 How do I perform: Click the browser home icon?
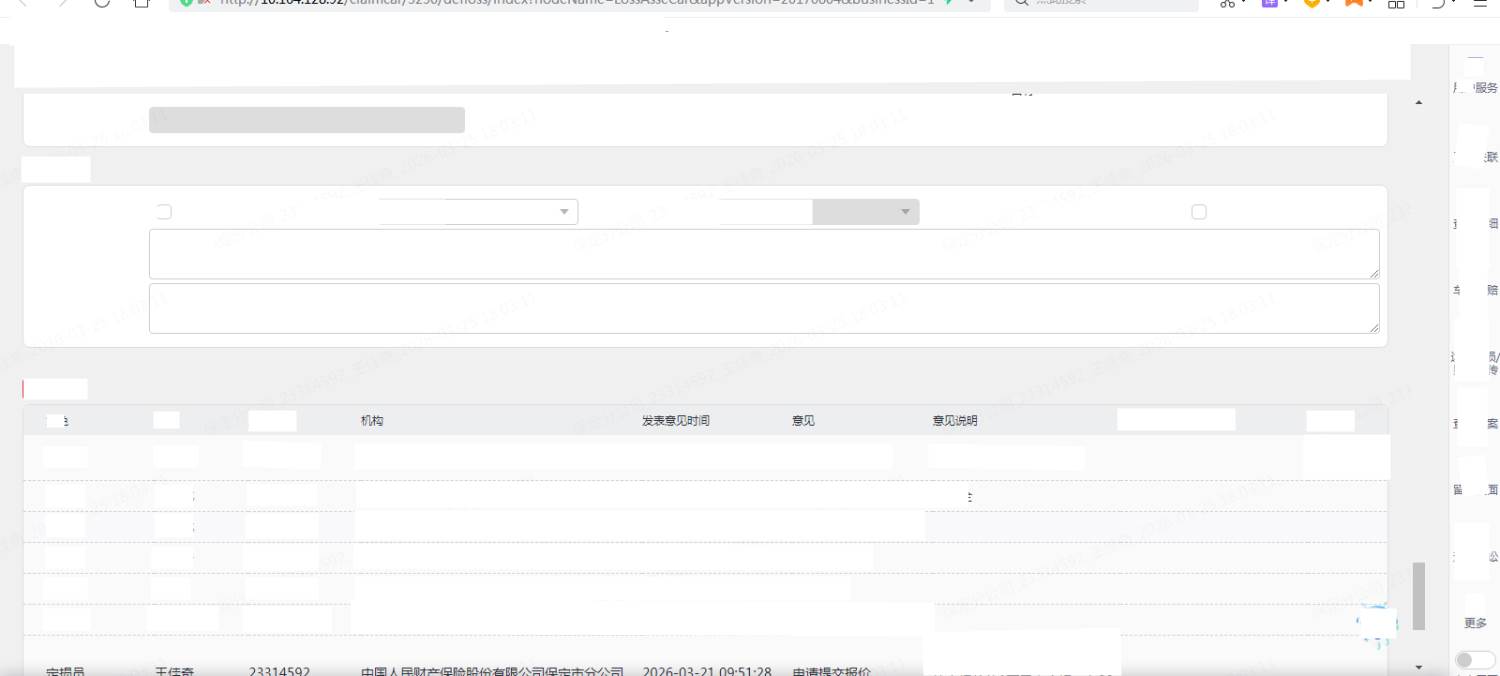[x=141, y=3]
